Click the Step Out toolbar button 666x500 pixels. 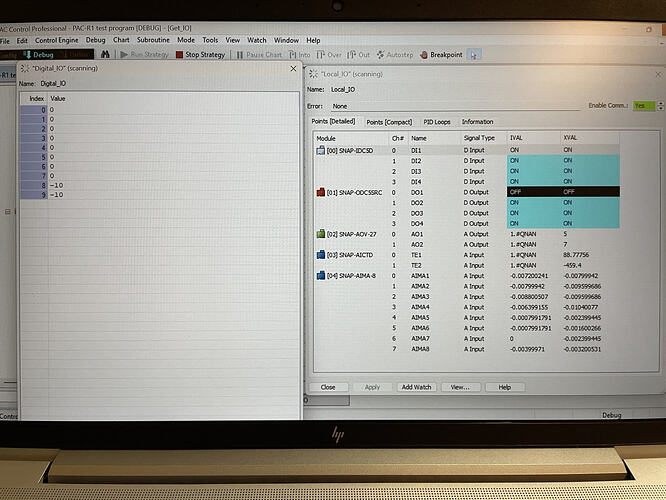point(358,55)
